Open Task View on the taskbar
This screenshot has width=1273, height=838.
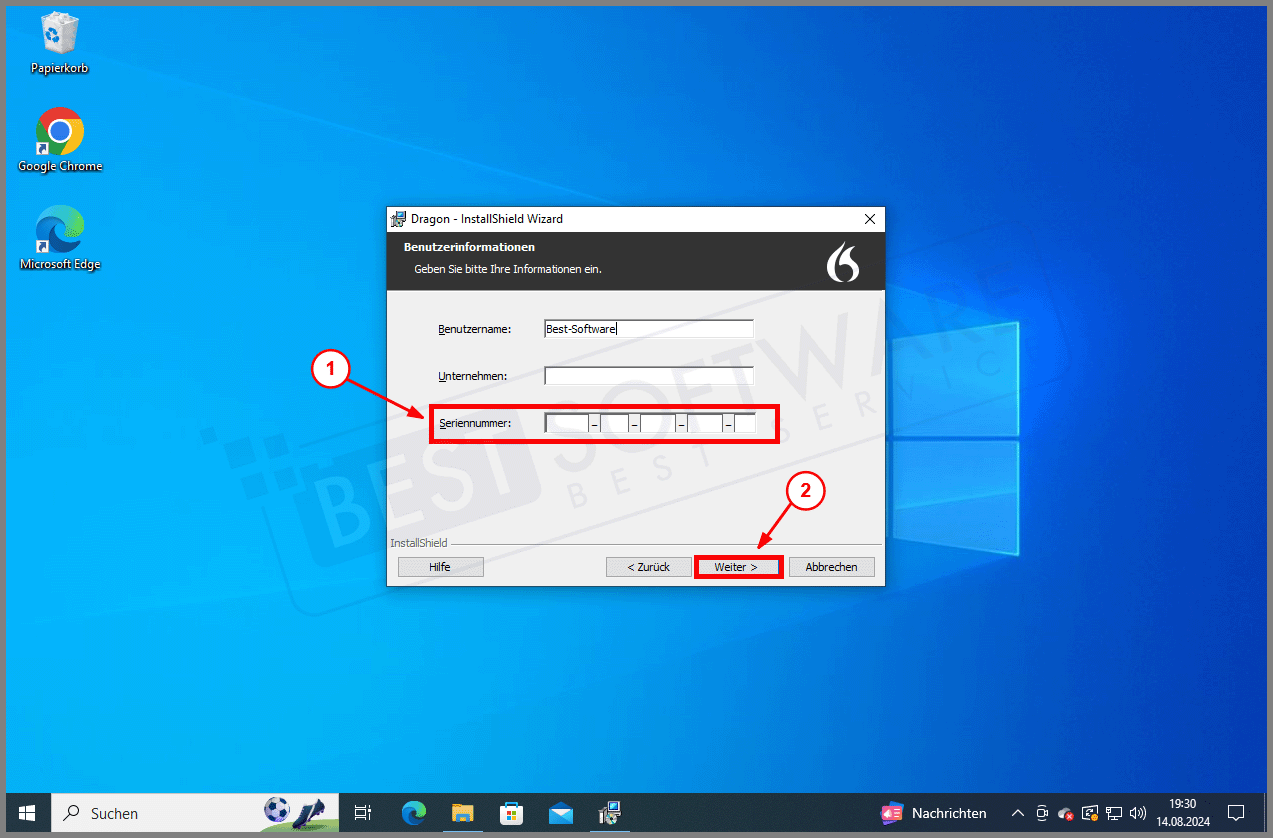[362, 813]
